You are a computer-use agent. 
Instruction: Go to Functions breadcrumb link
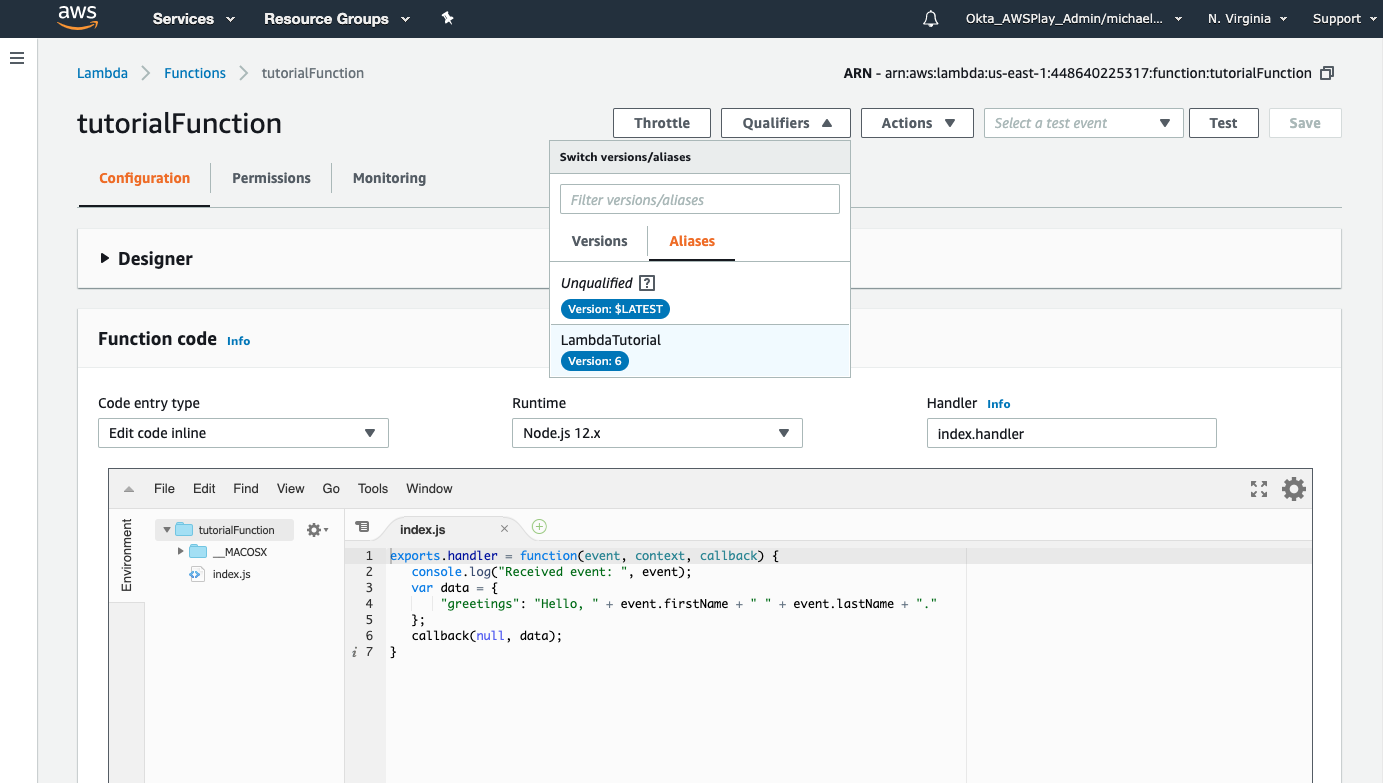pyautogui.click(x=195, y=73)
